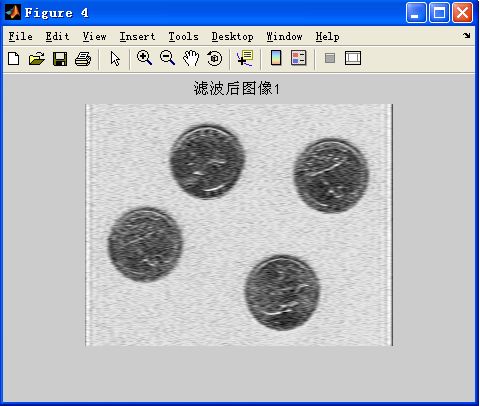This screenshot has height=406, width=480.
Task: Insert a colorbar from the toolbar
Action: pos(276,58)
